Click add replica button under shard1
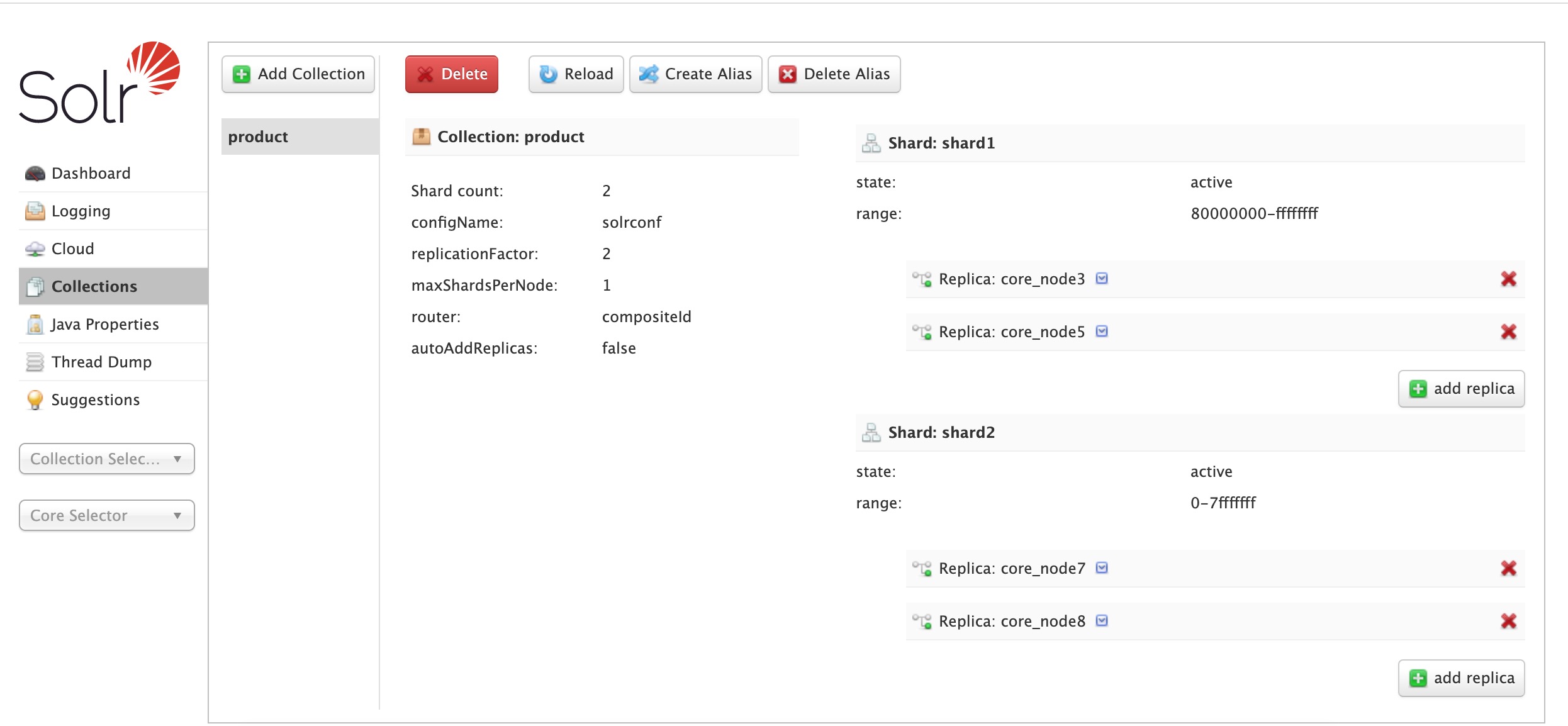This screenshot has width=1568, height=726. (x=1463, y=388)
